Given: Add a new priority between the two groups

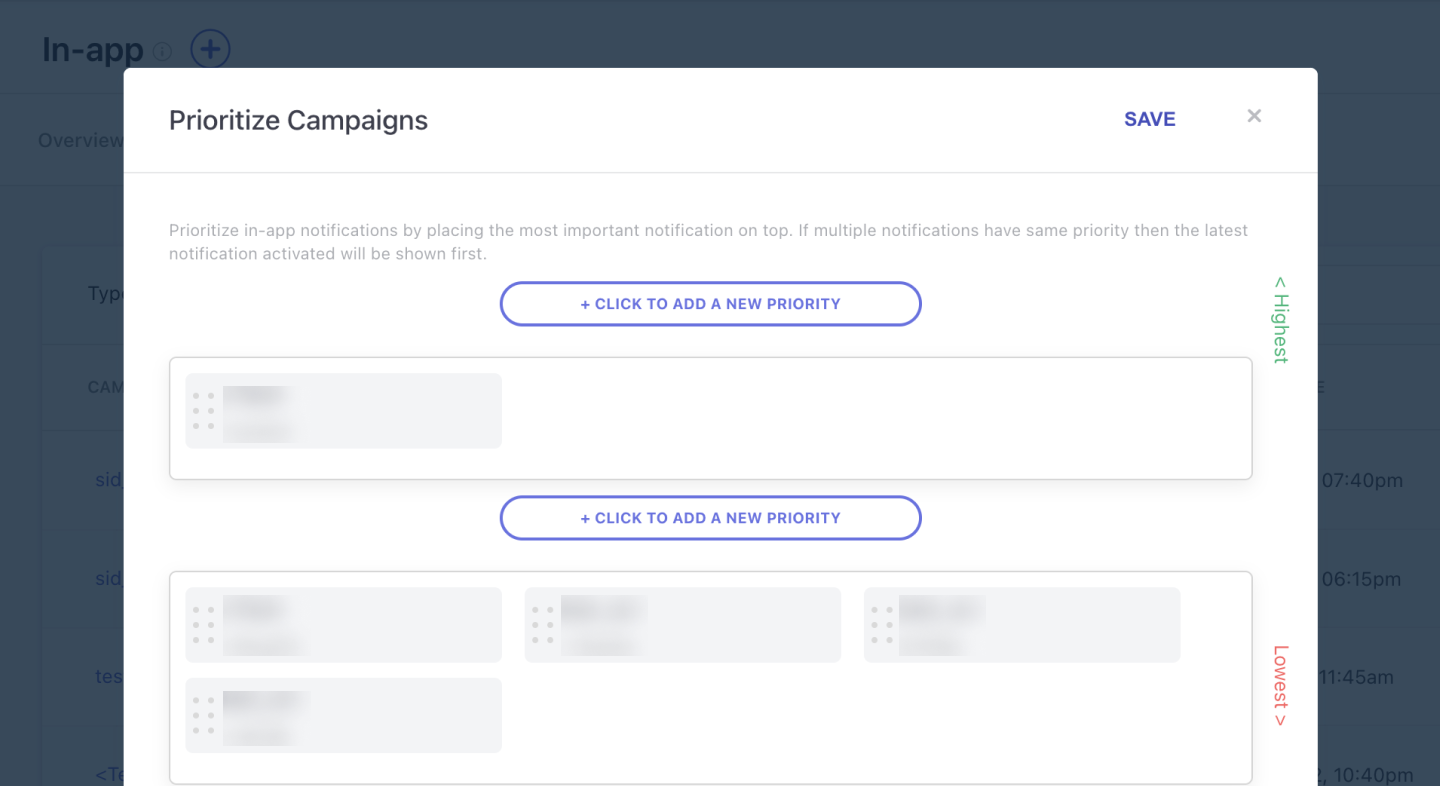Looking at the screenshot, I should (710, 518).
